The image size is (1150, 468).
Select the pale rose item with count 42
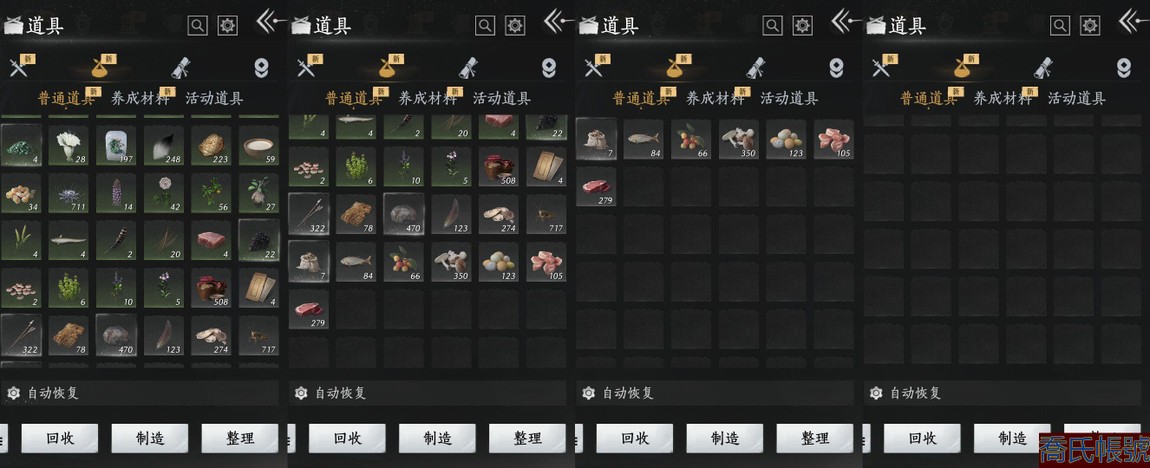coord(164,193)
